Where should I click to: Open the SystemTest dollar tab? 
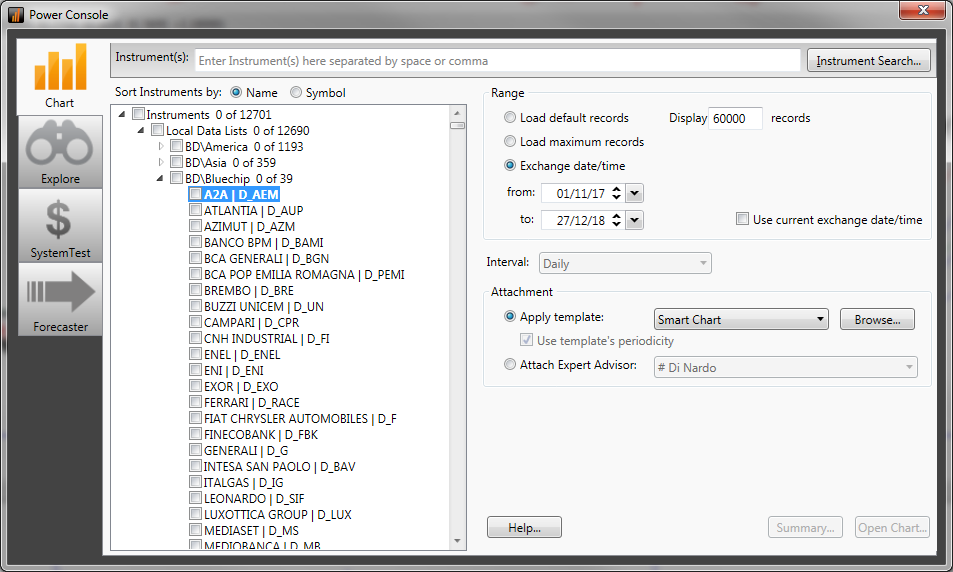click(x=60, y=226)
